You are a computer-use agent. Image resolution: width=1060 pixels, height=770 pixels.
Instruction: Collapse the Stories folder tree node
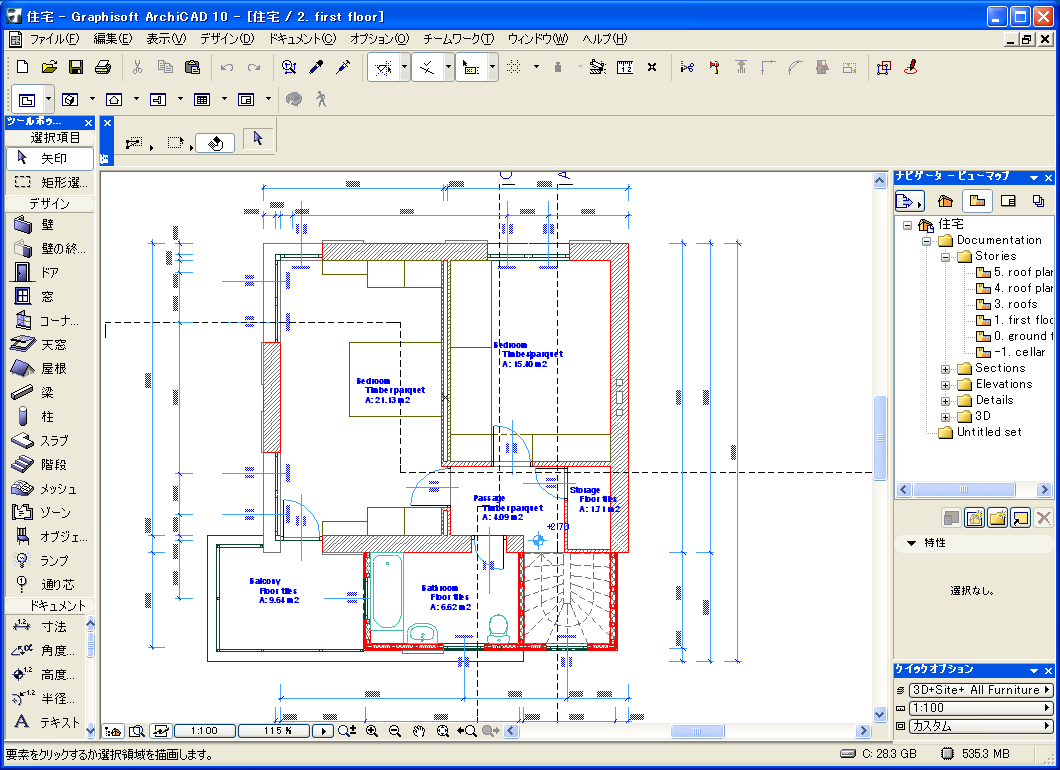pyautogui.click(x=946, y=257)
